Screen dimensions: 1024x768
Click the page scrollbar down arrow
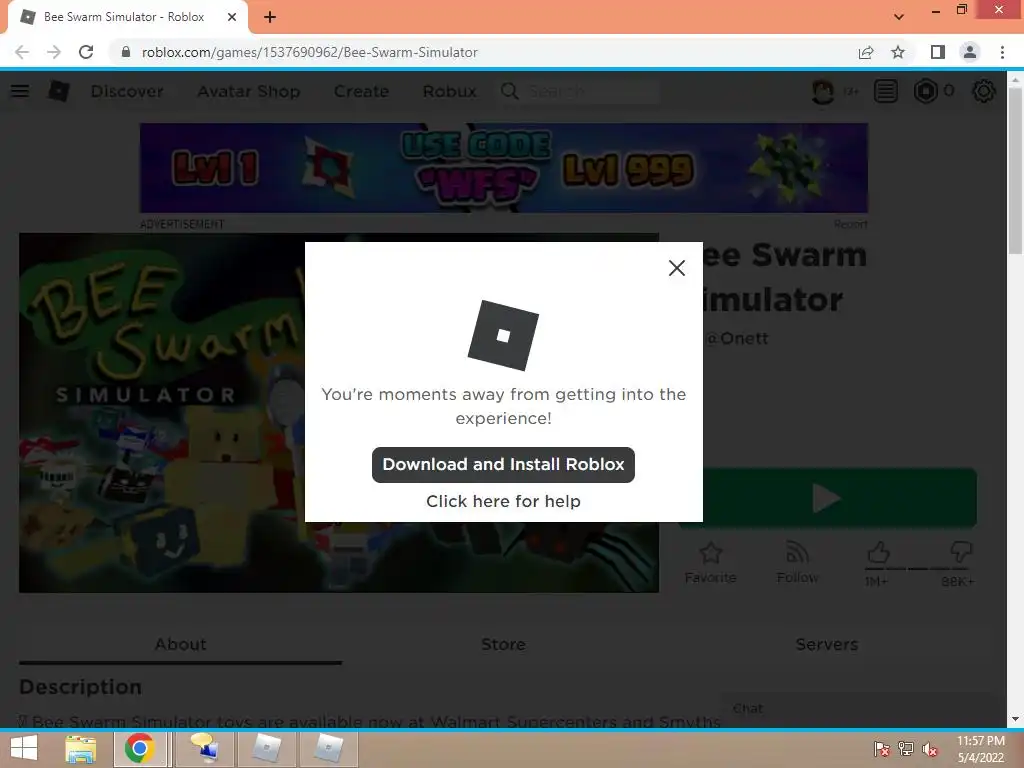coord(1015,719)
